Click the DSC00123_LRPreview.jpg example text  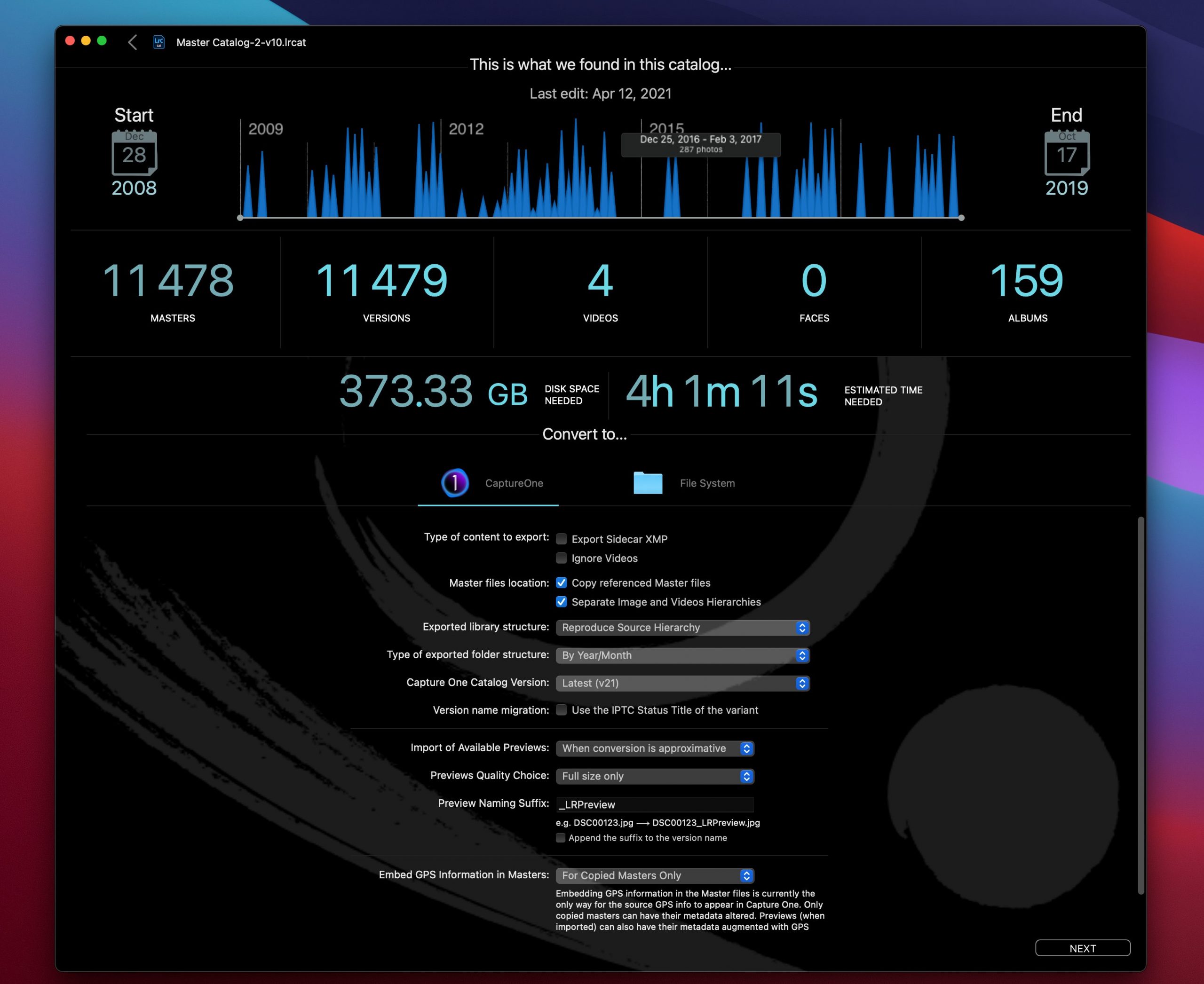click(706, 822)
